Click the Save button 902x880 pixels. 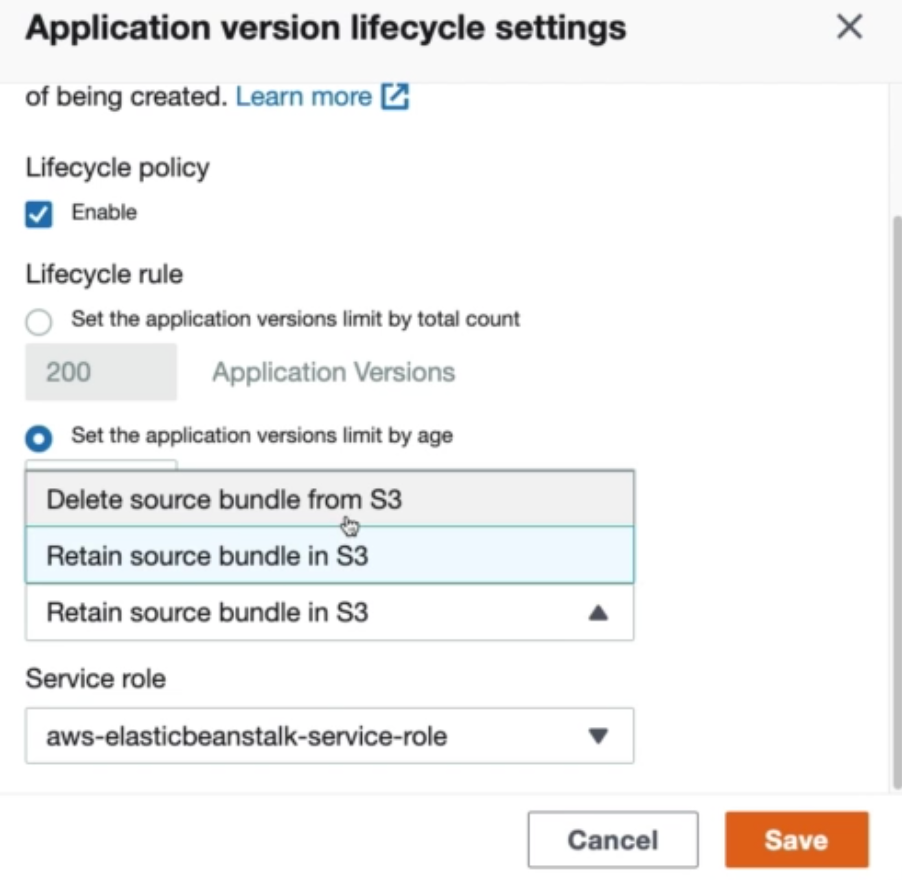tap(796, 839)
